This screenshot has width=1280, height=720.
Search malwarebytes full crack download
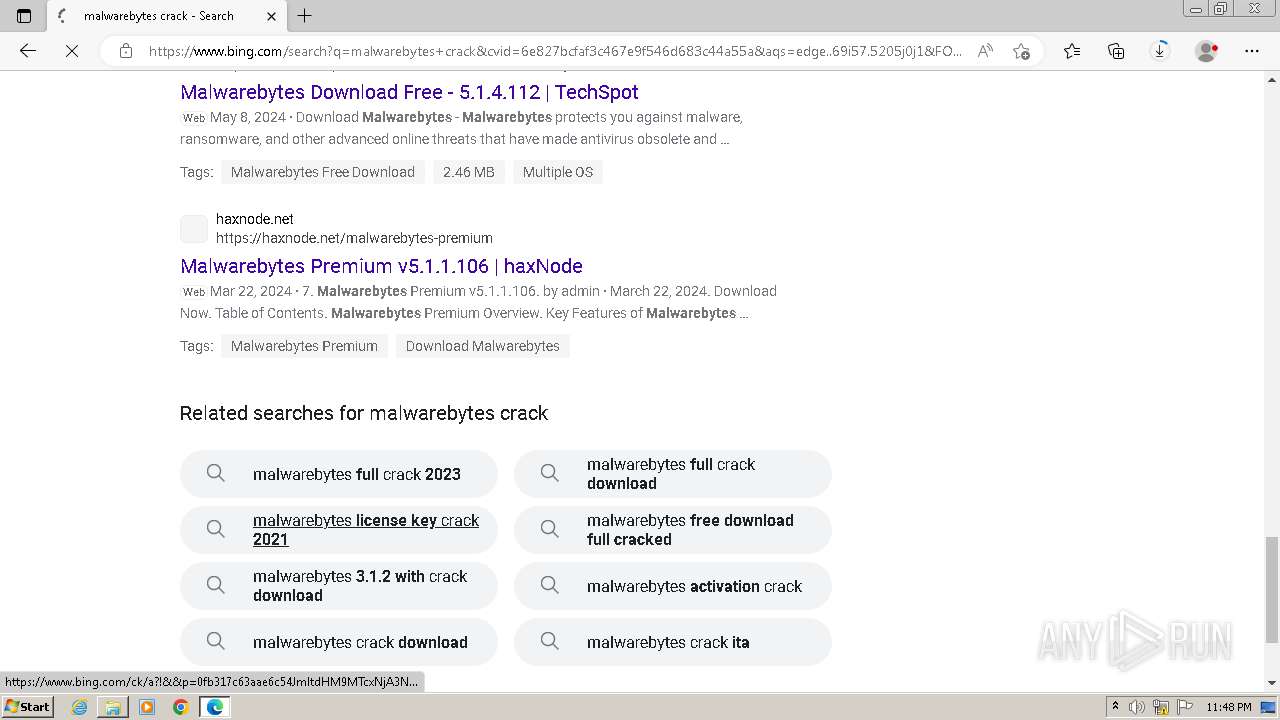673,474
